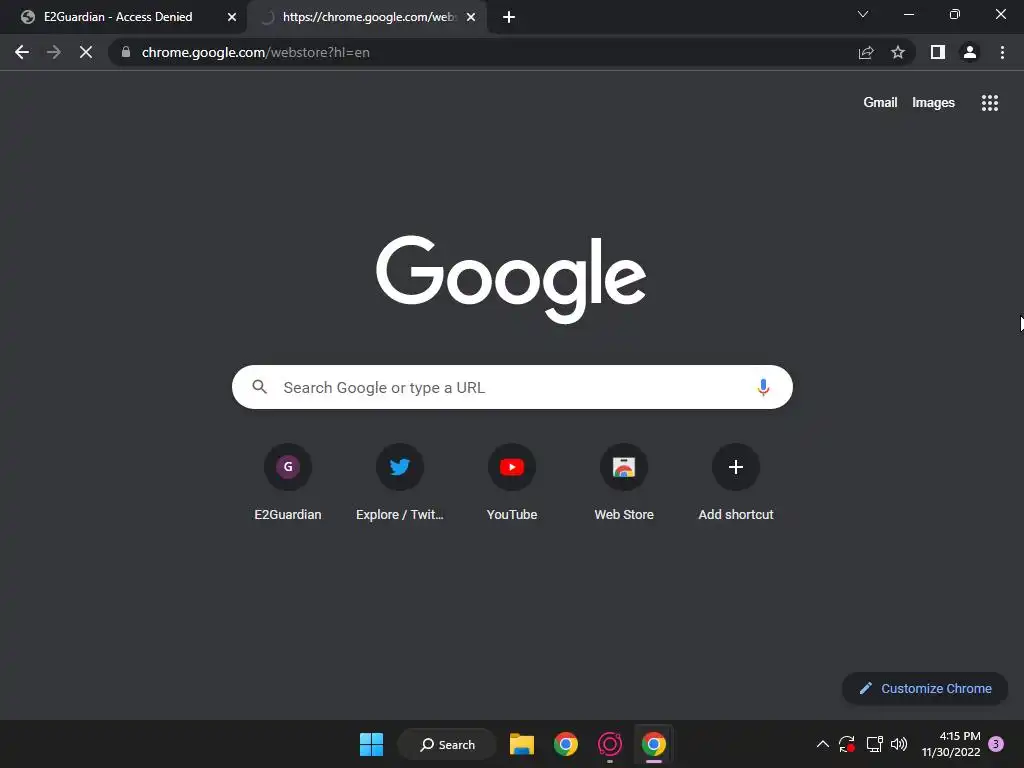Open the Images link
Image resolution: width=1024 pixels, height=768 pixels.
(933, 103)
